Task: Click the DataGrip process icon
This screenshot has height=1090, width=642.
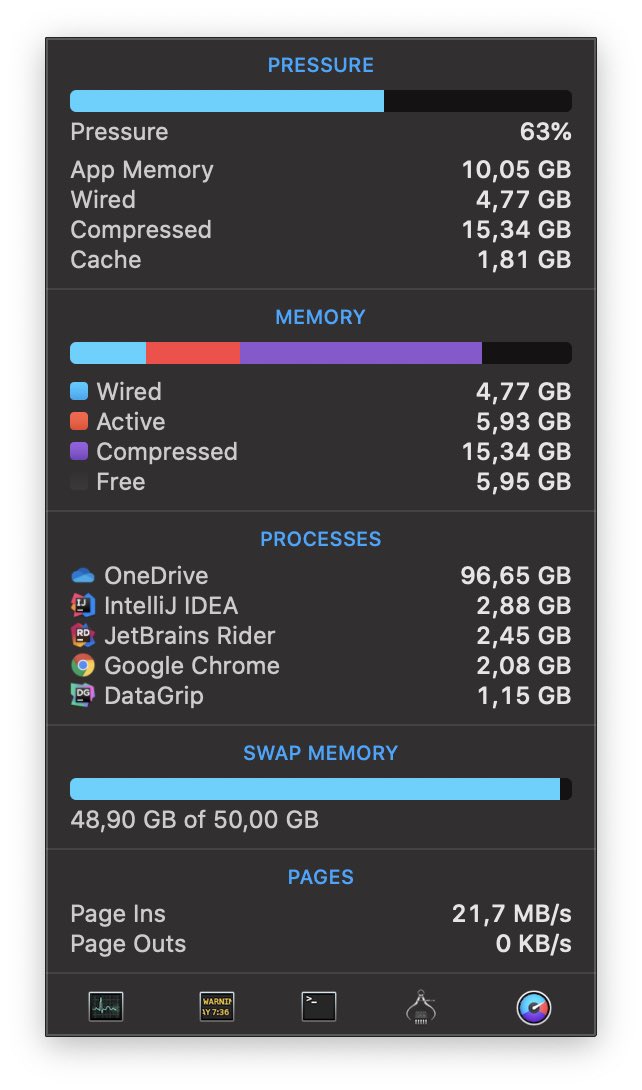Action: tap(82, 696)
